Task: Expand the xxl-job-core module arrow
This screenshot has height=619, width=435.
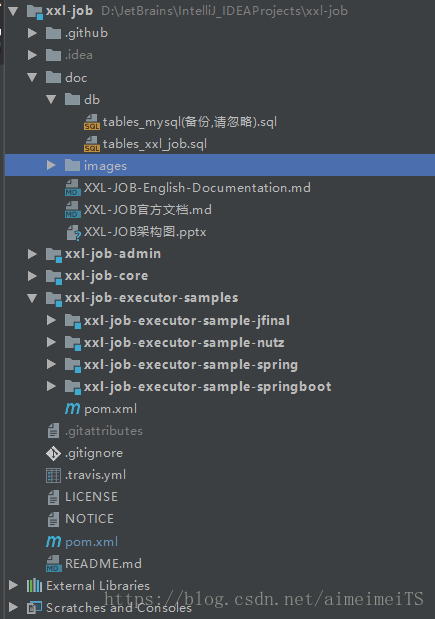Action: [x=32, y=276]
